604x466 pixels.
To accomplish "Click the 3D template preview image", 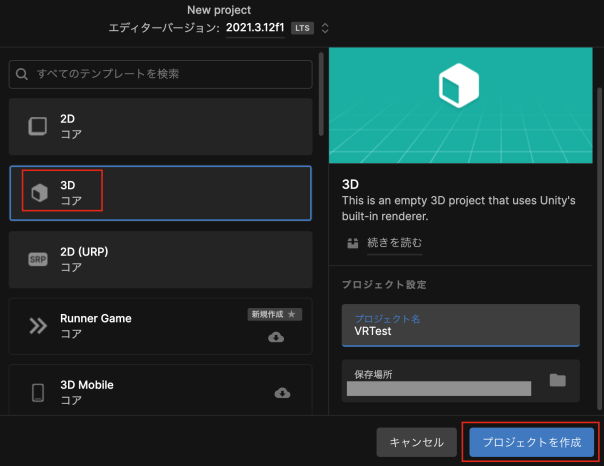I will (461, 105).
